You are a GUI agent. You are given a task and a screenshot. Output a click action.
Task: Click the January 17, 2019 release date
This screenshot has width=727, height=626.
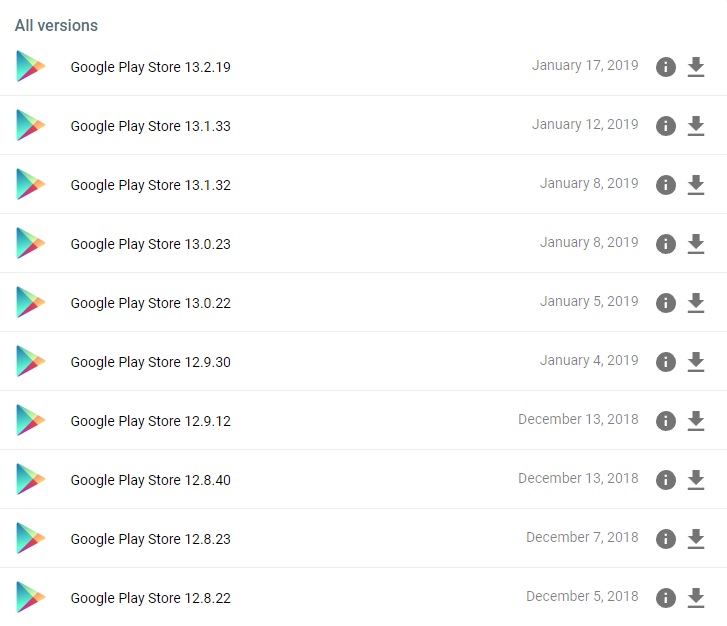pyautogui.click(x=585, y=66)
